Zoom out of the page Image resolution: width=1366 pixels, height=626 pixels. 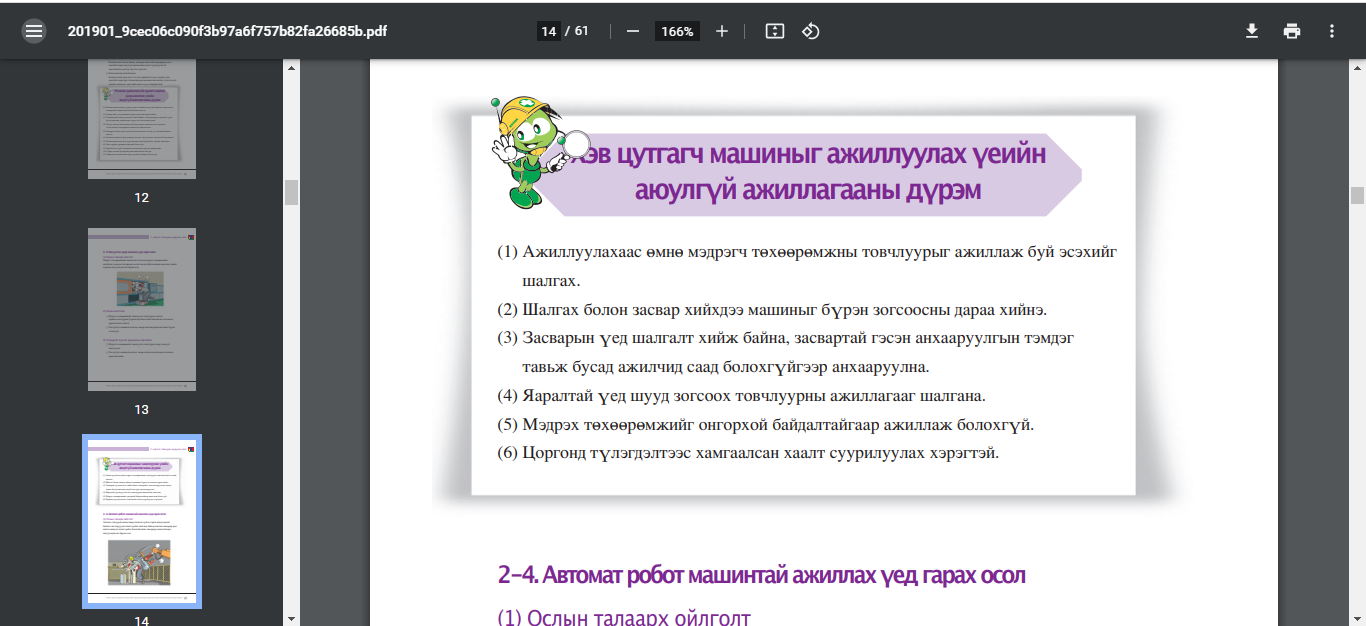pos(635,31)
